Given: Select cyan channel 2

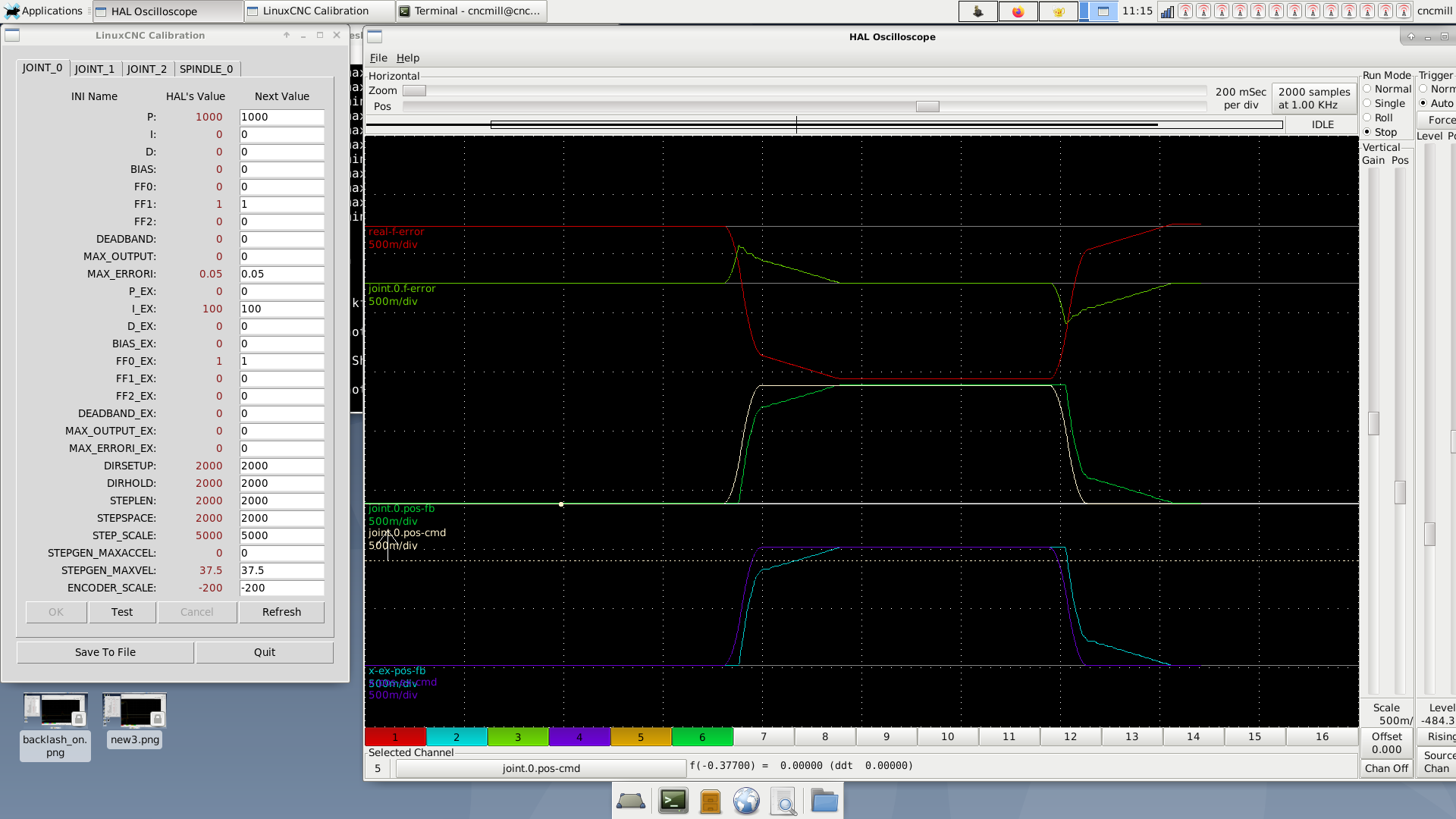Looking at the screenshot, I should tap(457, 736).
